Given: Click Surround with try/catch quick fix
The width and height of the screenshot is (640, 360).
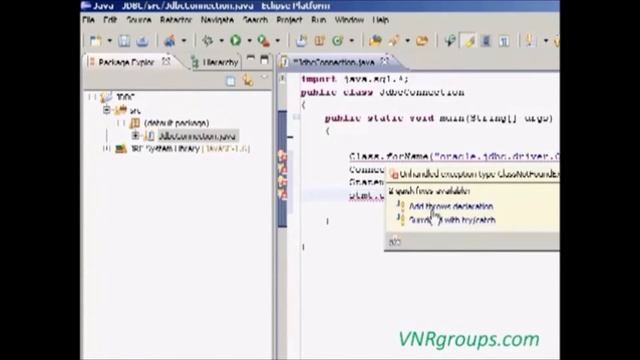Looking at the screenshot, I should tap(452, 220).
